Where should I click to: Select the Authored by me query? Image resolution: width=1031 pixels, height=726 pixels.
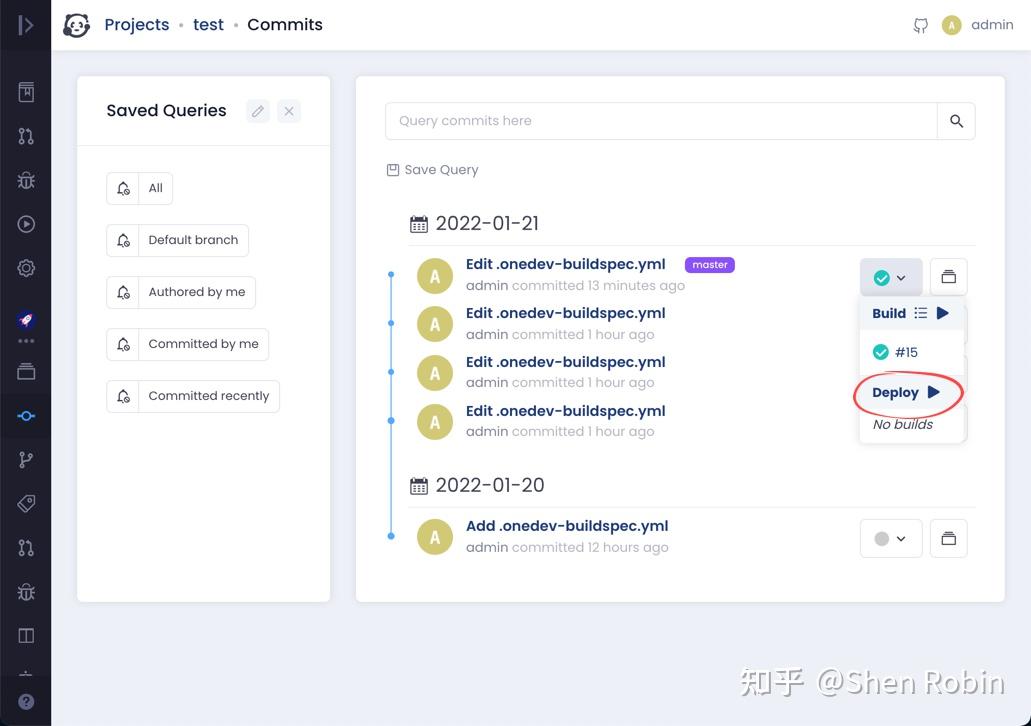(197, 292)
